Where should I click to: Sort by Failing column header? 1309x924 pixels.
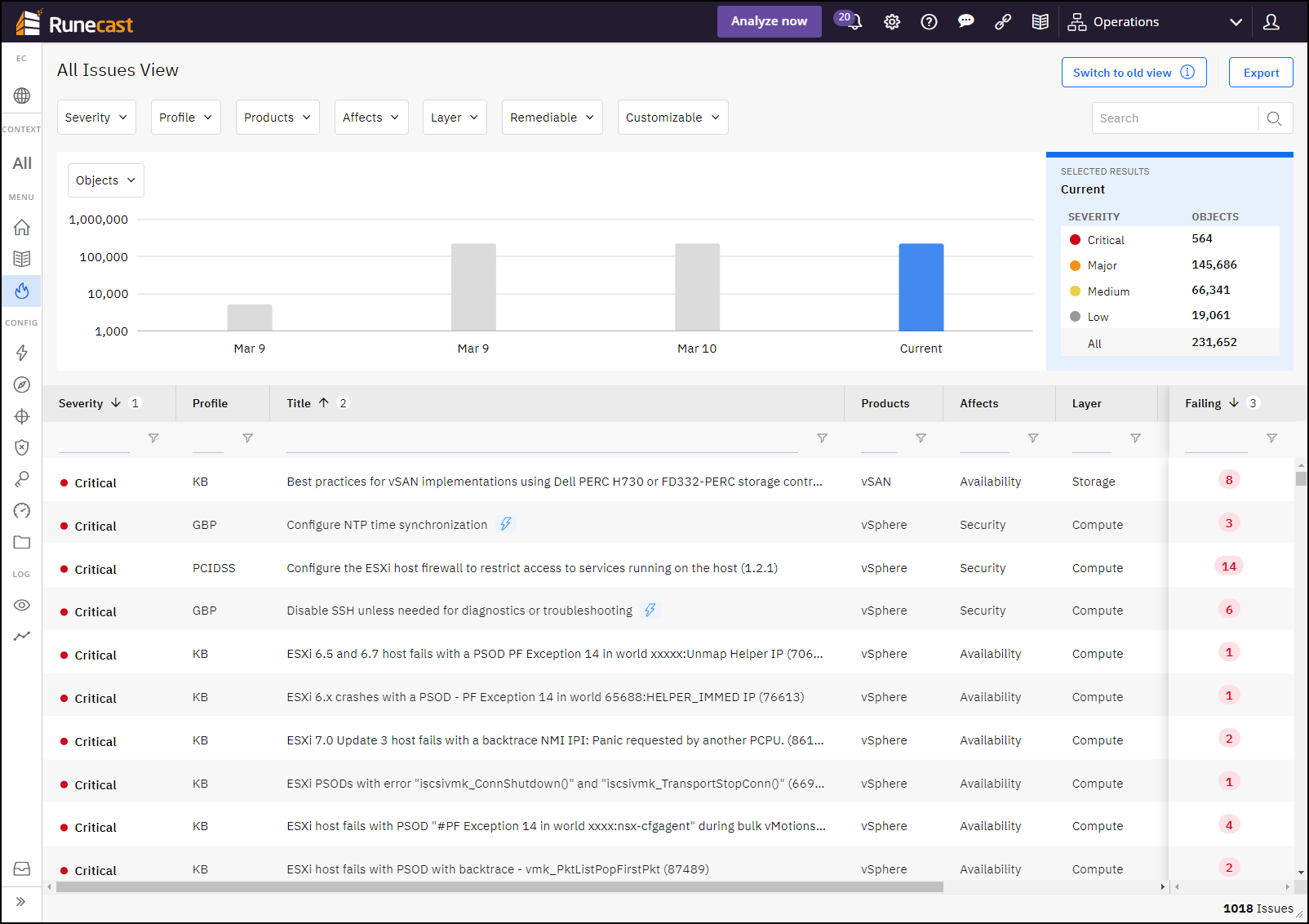[x=1203, y=403]
